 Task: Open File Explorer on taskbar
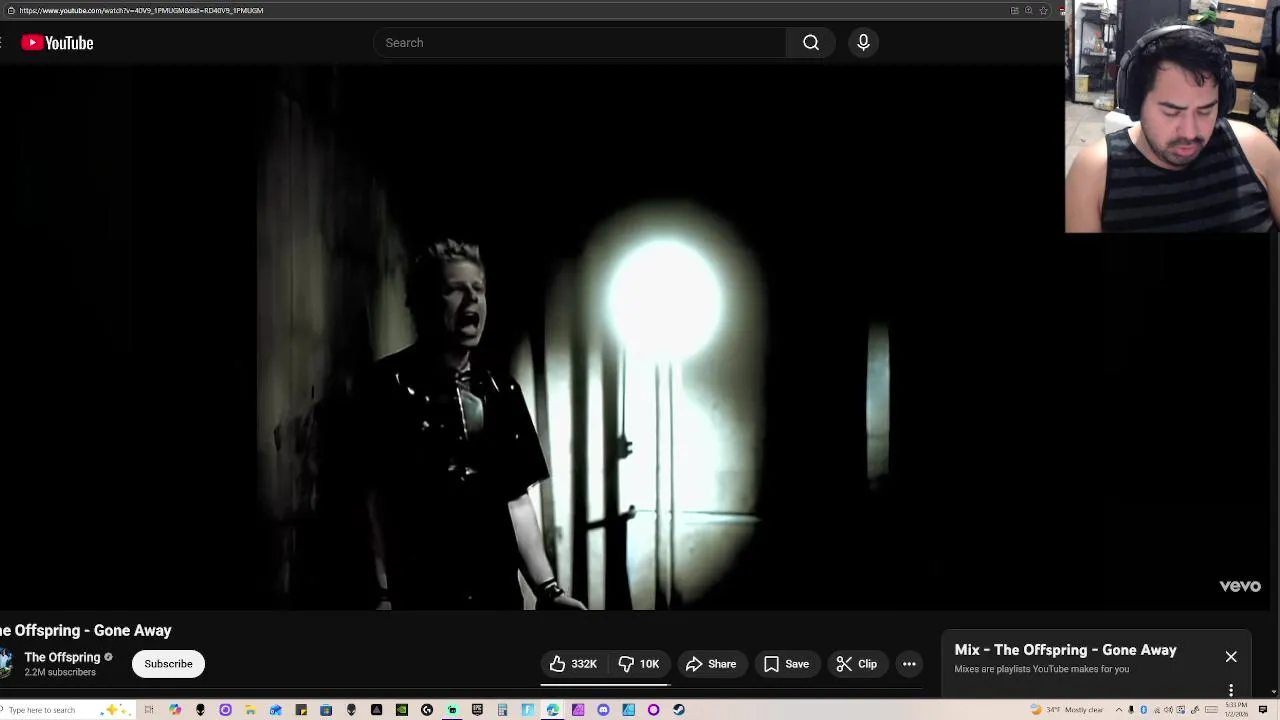tap(251, 710)
